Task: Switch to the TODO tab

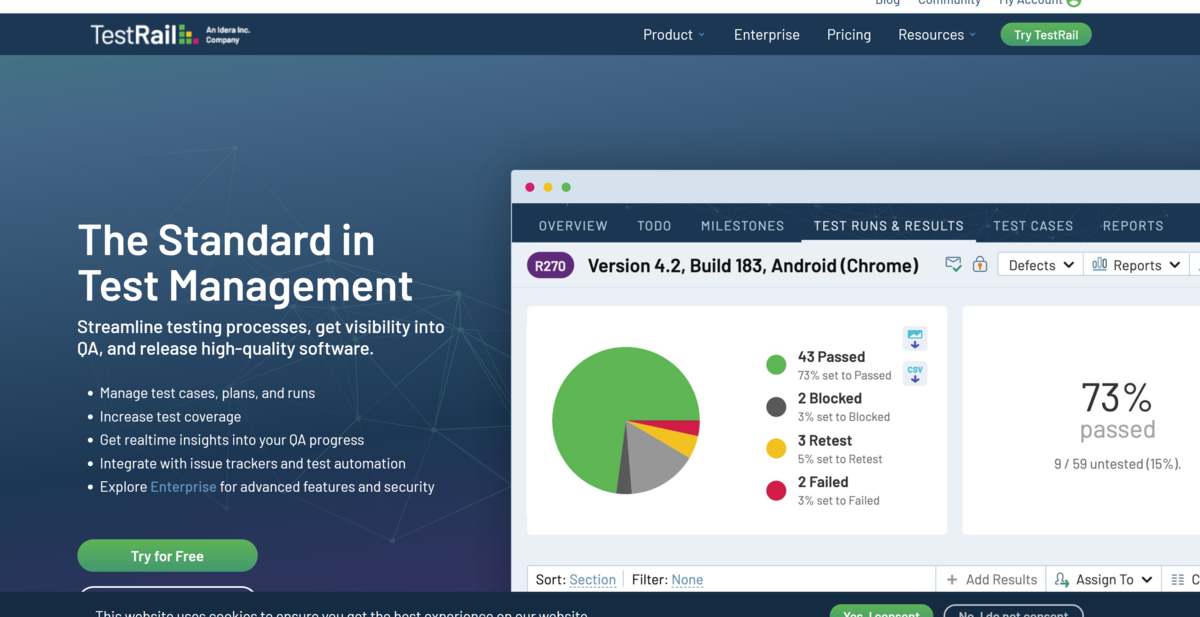Action: pyautogui.click(x=654, y=226)
